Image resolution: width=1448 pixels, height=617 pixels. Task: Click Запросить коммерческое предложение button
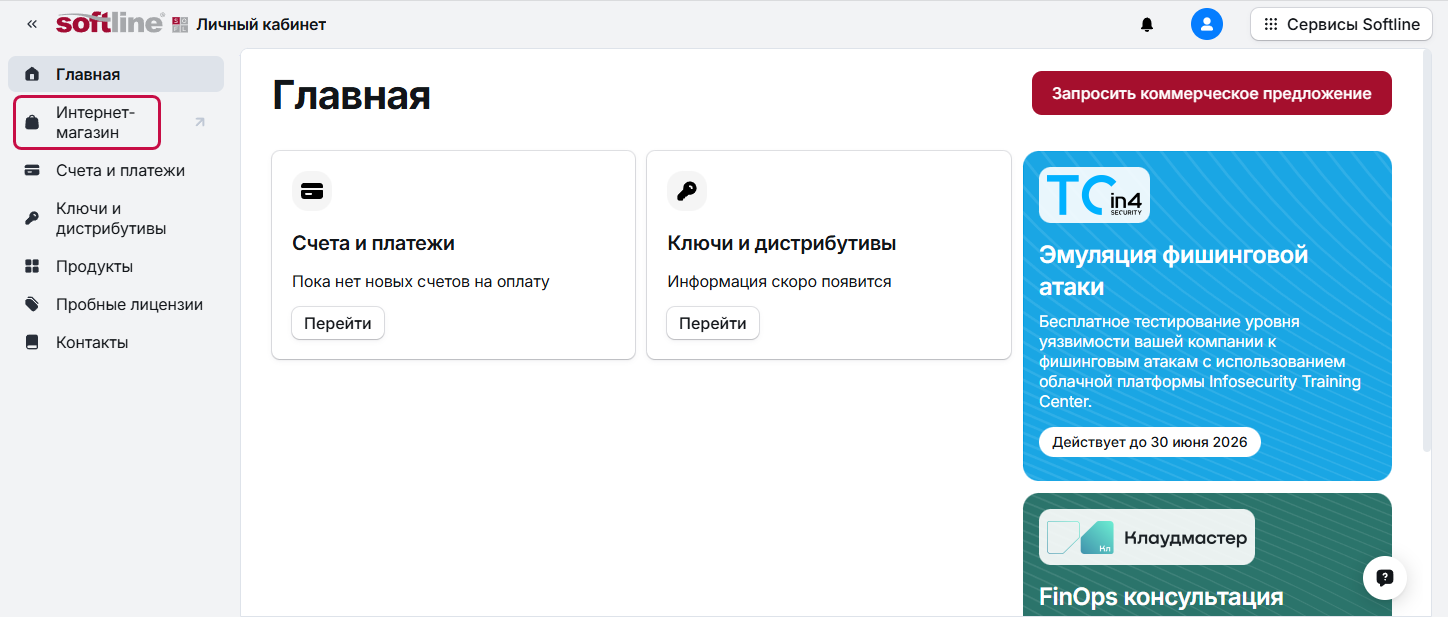[x=1211, y=93]
